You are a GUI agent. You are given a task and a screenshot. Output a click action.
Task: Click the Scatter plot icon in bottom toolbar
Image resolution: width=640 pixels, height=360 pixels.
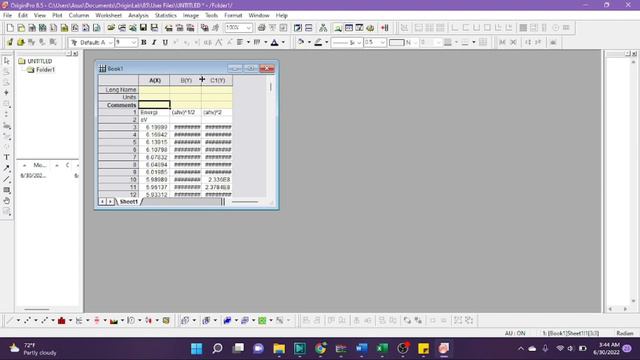(x=27, y=321)
